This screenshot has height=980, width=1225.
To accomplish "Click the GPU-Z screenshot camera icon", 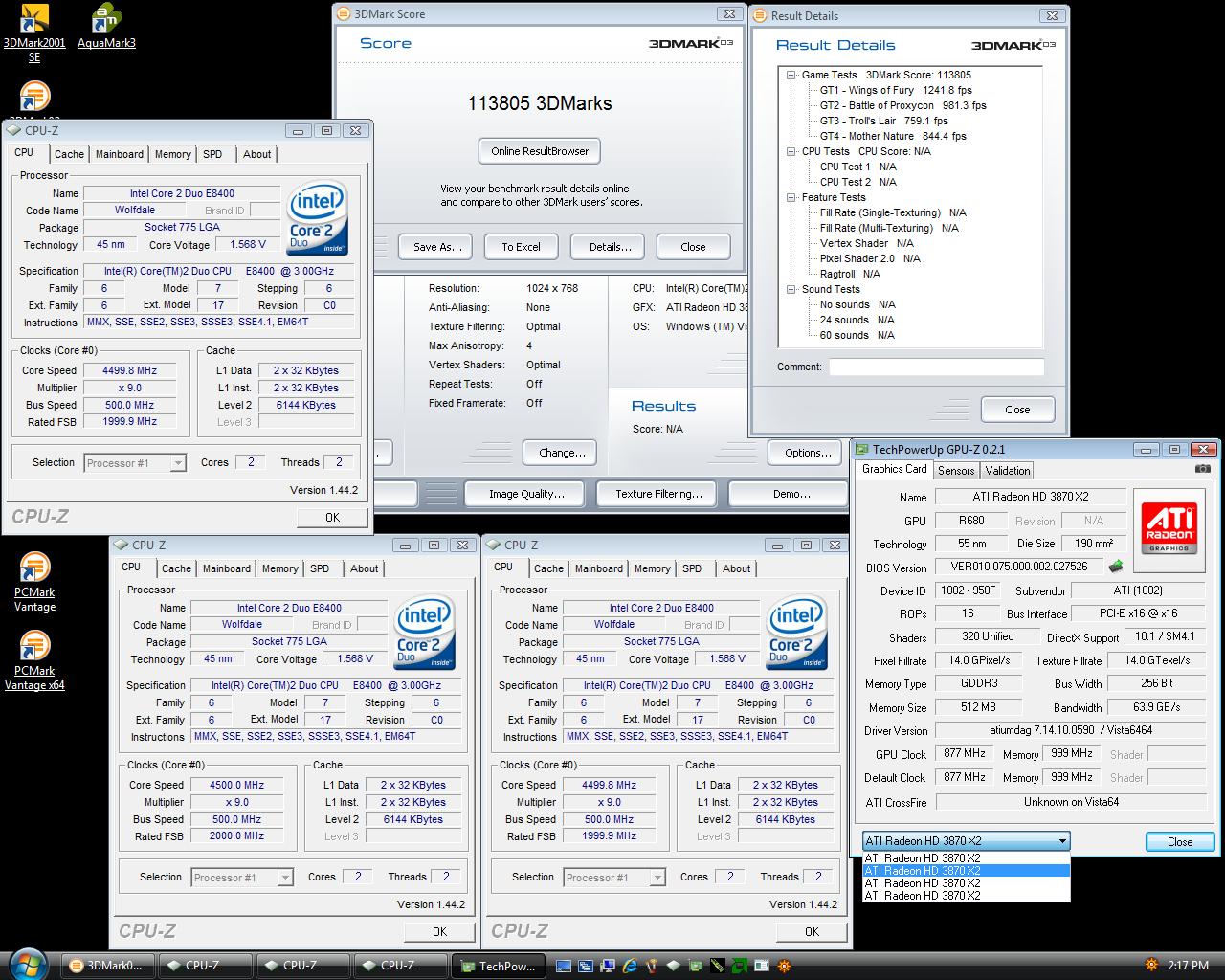I will pos(1202,469).
